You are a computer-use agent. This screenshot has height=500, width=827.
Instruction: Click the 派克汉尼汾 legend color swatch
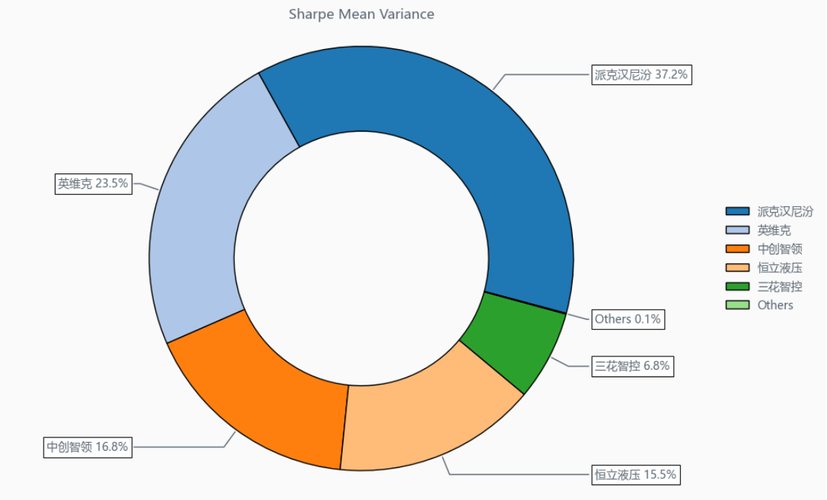coord(737,211)
